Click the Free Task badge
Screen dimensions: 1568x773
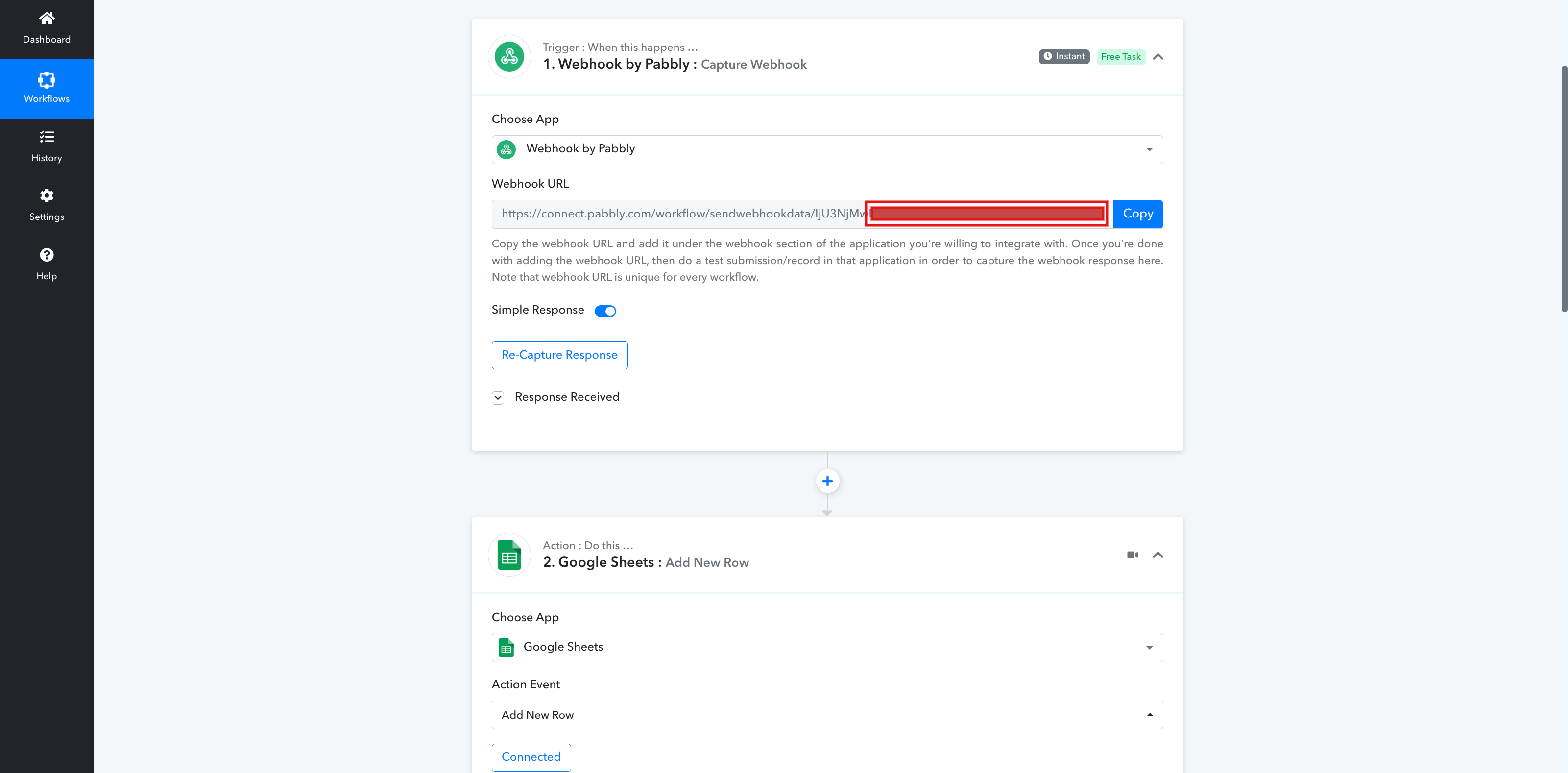point(1121,57)
